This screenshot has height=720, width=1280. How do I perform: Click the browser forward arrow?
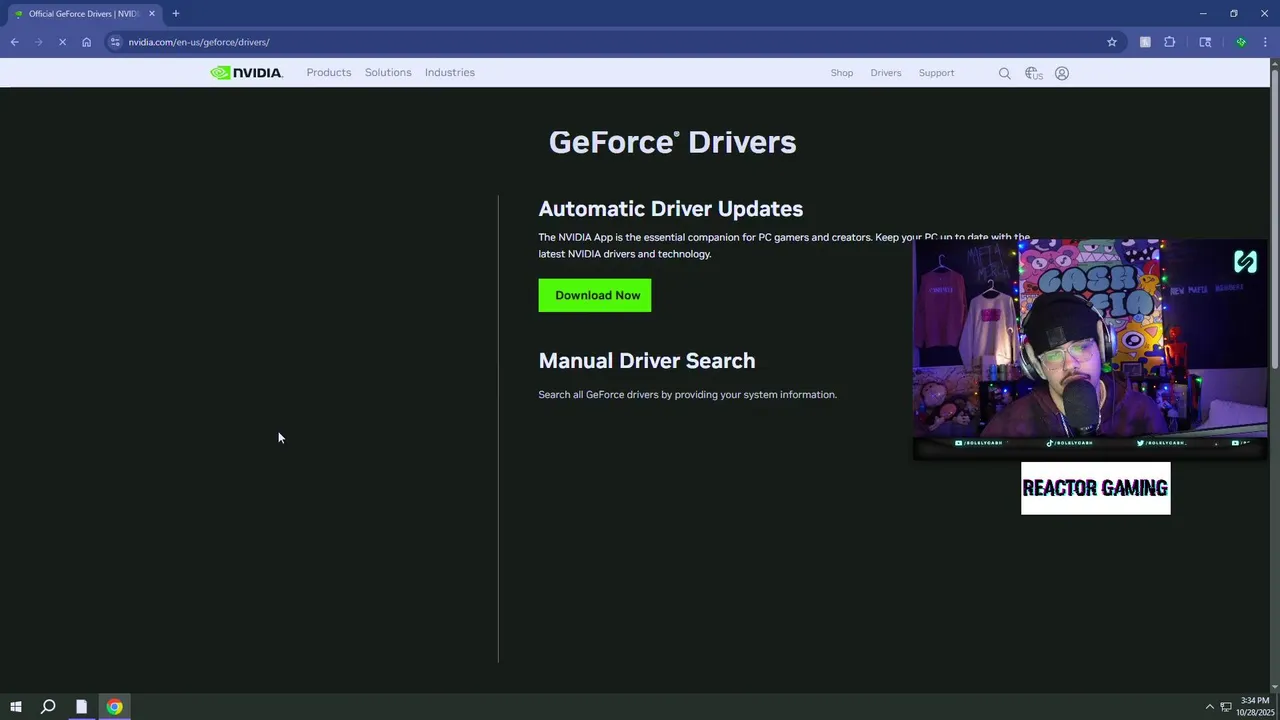pyautogui.click(x=38, y=42)
